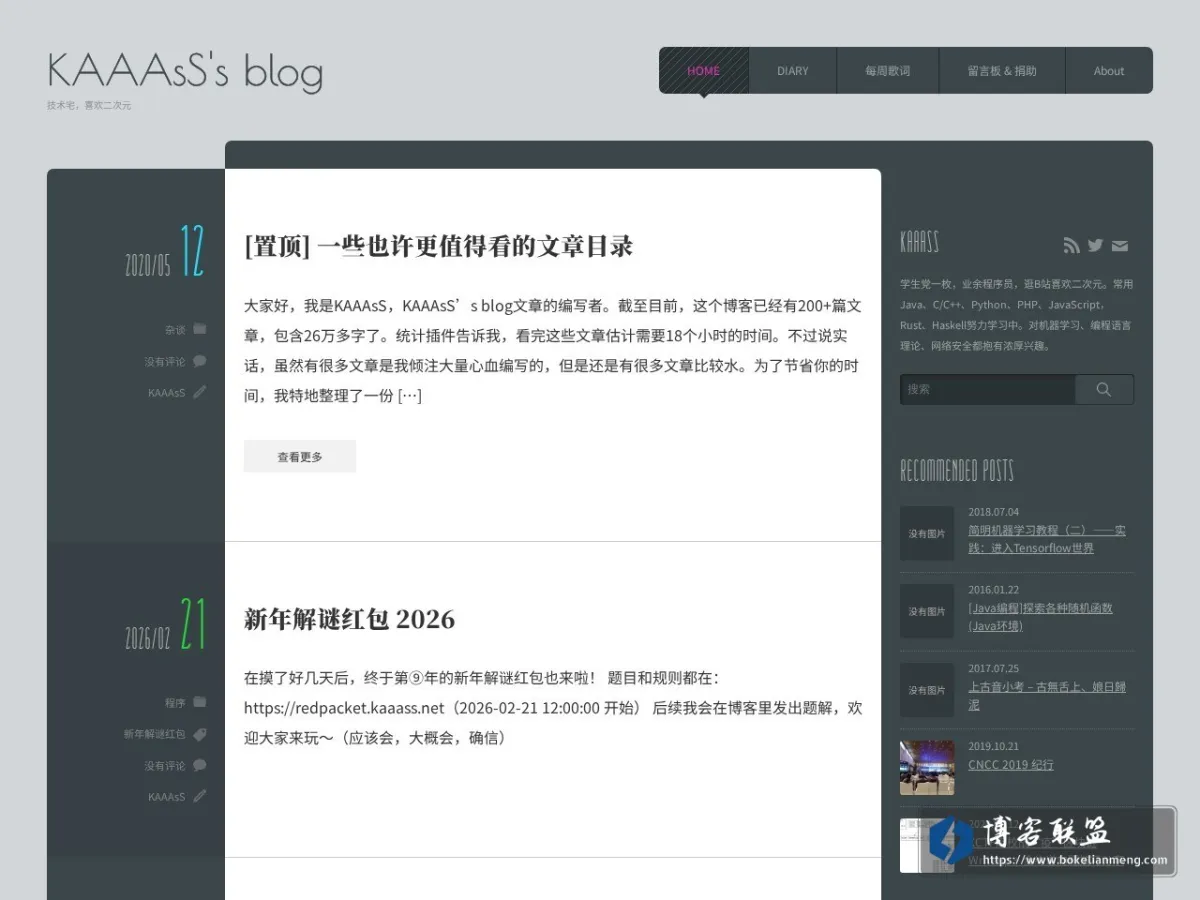This screenshot has width=1200, height=900.
Task: Click author KAAAsS under the 2020/05 post
Action: coord(167,393)
